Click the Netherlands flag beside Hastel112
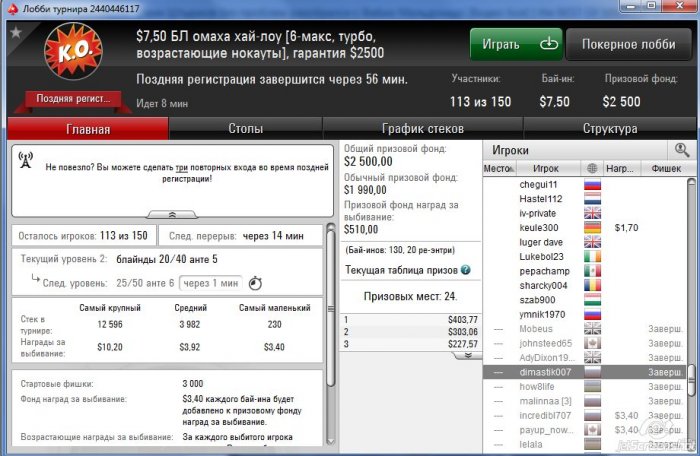700x456 pixels. coord(592,199)
